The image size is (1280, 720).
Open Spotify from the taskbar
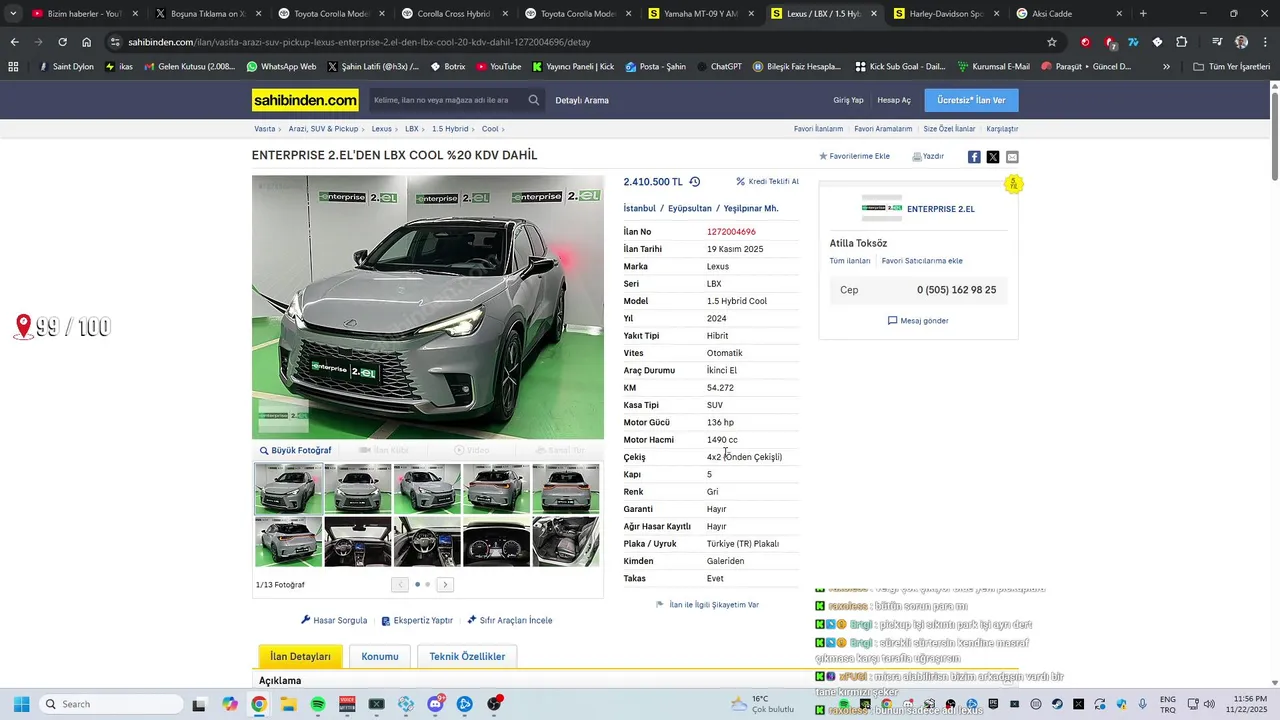pyautogui.click(x=318, y=704)
